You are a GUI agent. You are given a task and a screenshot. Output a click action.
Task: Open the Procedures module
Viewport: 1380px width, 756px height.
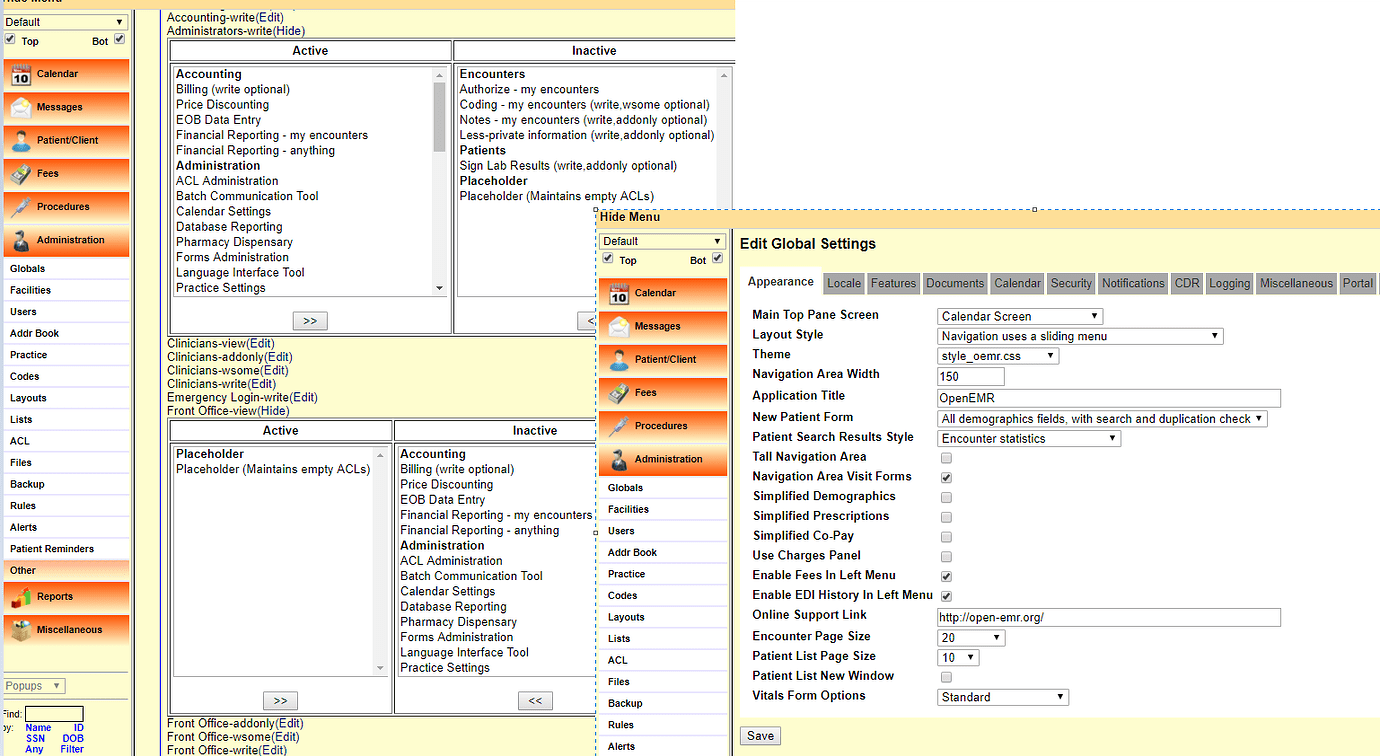point(66,207)
